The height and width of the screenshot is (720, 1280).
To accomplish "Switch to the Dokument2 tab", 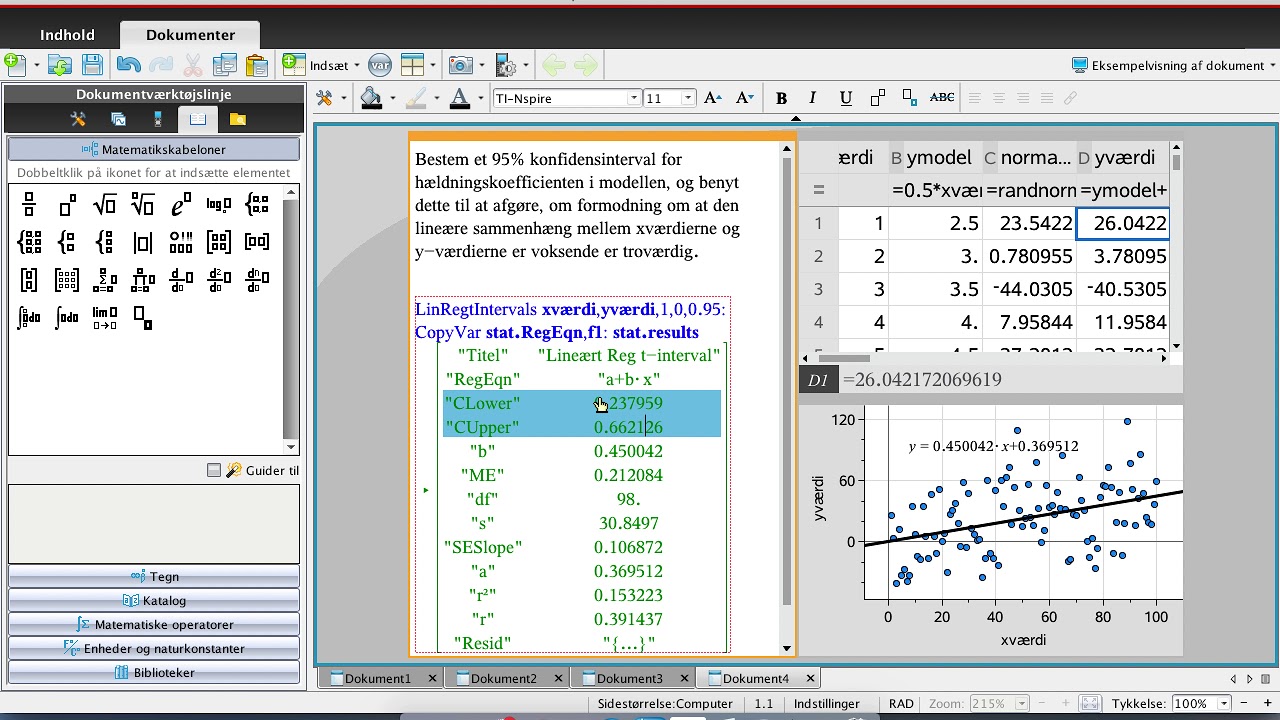I will 504,678.
